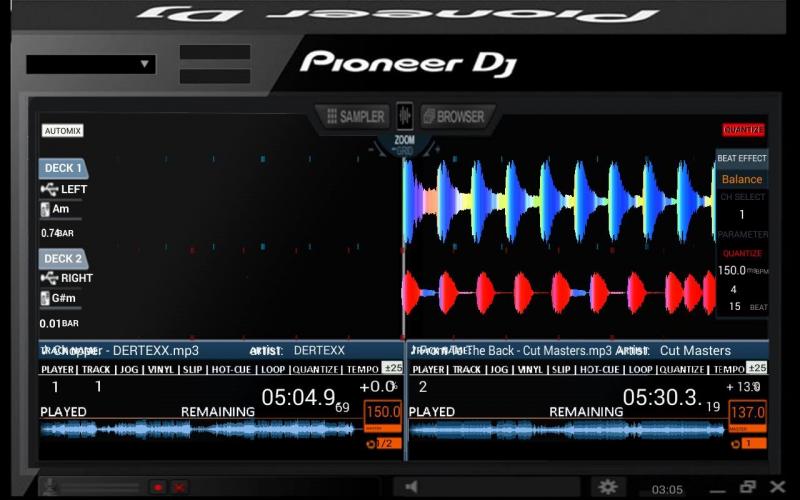Viewport: 800px width, 500px height.
Task: Adjust the microphone level slider
Action: coord(100,487)
